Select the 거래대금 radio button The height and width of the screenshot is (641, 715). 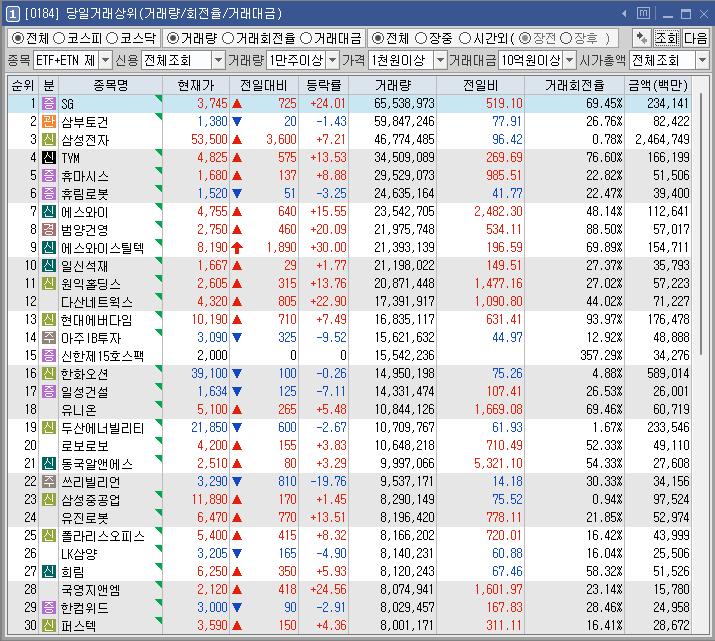[x=306, y=38]
